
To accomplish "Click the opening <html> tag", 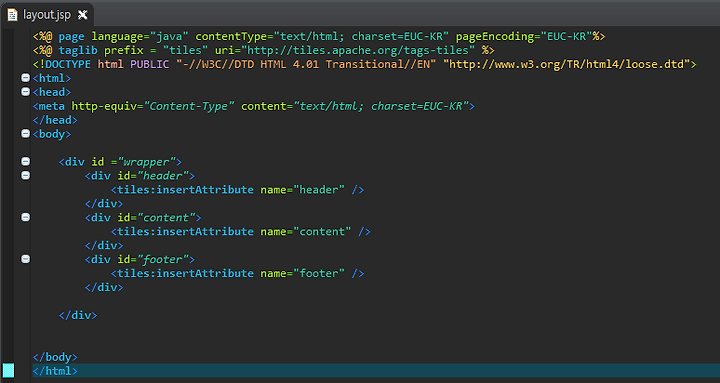I will click(x=52, y=78).
